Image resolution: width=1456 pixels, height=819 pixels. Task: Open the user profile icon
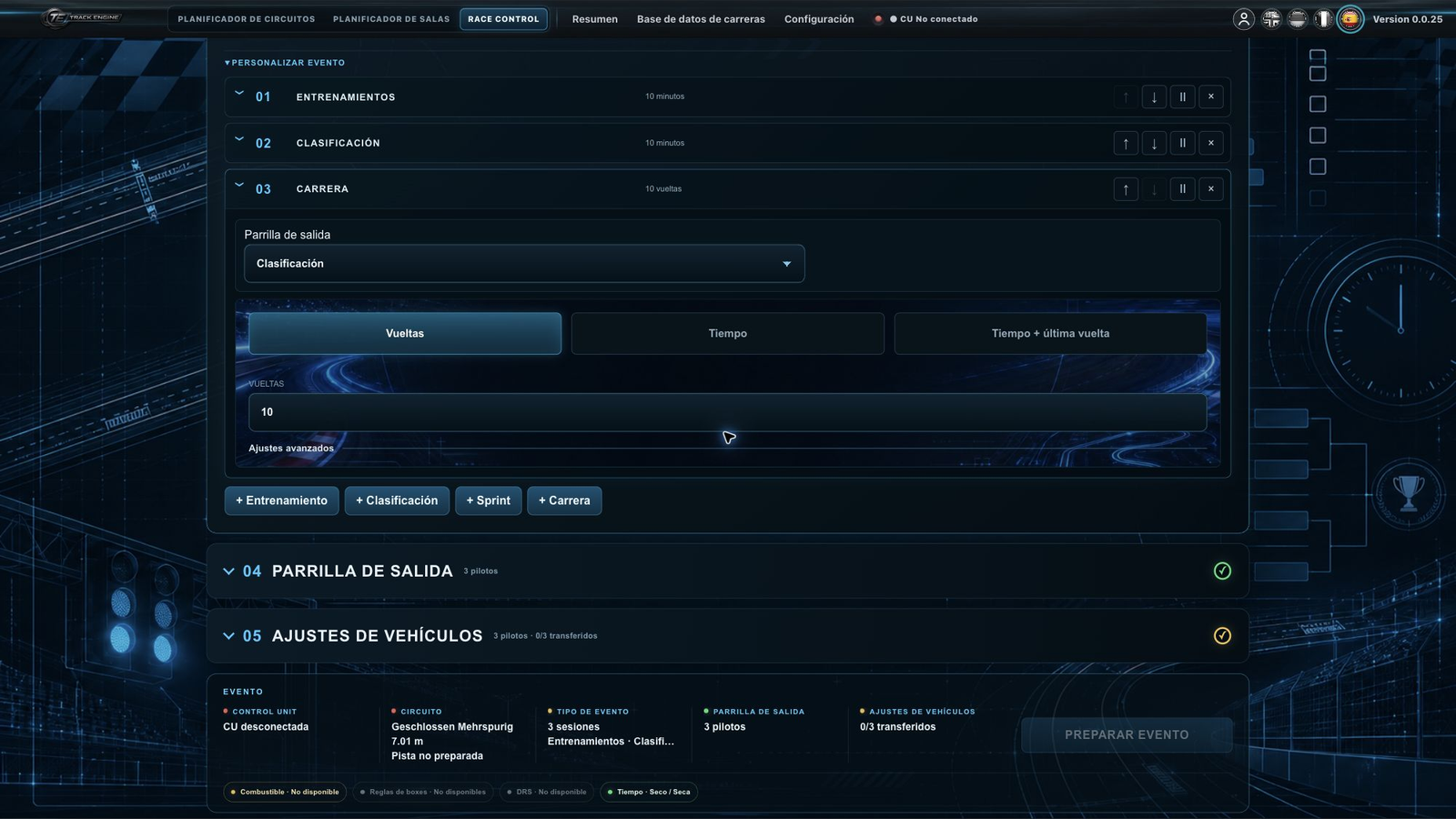[1244, 19]
